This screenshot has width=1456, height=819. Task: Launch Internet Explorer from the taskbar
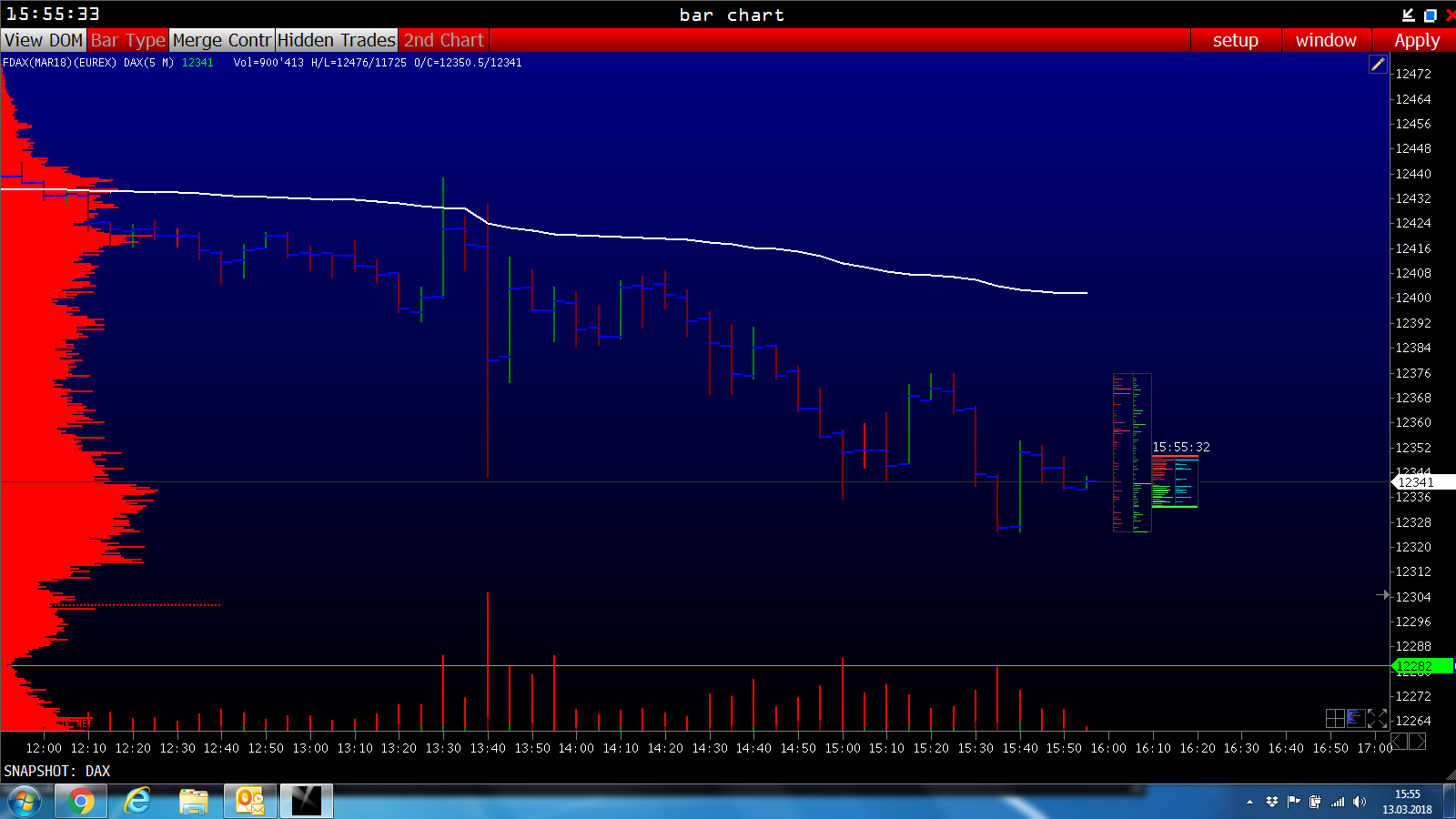(137, 802)
